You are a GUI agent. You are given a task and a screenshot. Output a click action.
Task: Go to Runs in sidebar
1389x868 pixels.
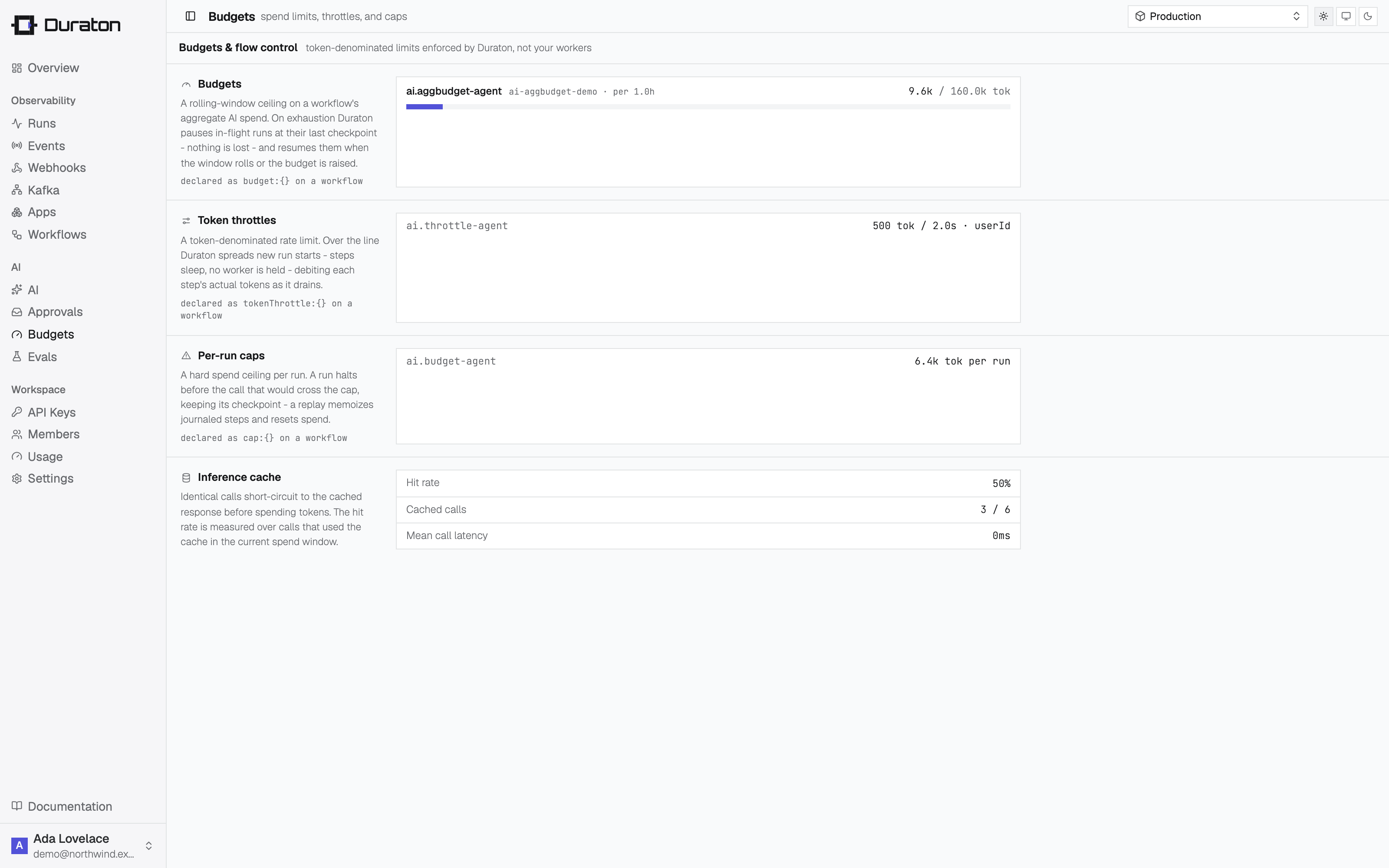[x=42, y=124]
